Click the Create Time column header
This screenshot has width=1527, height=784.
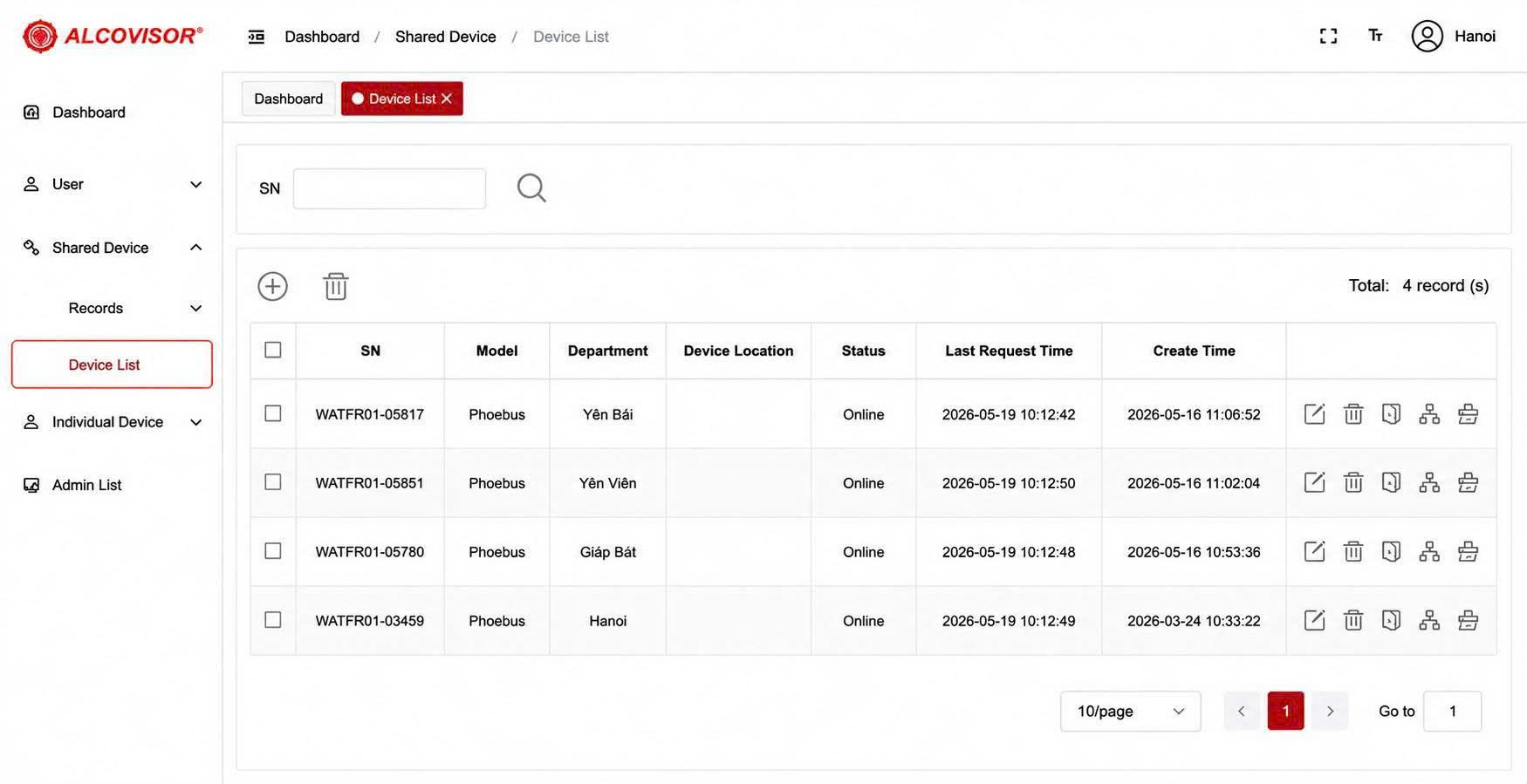pyautogui.click(x=1194, y=351)
